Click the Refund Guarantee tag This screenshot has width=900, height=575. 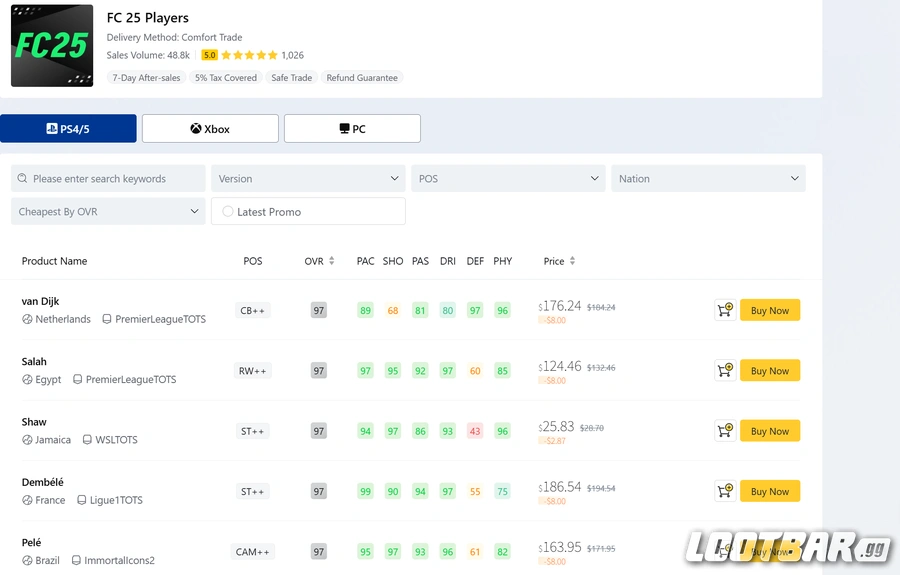(362, 78)
